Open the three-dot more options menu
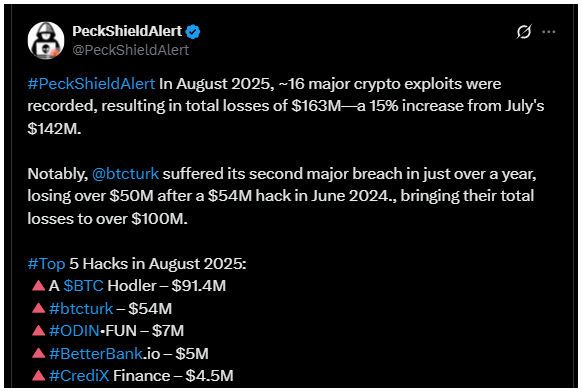 coord(549,32)
